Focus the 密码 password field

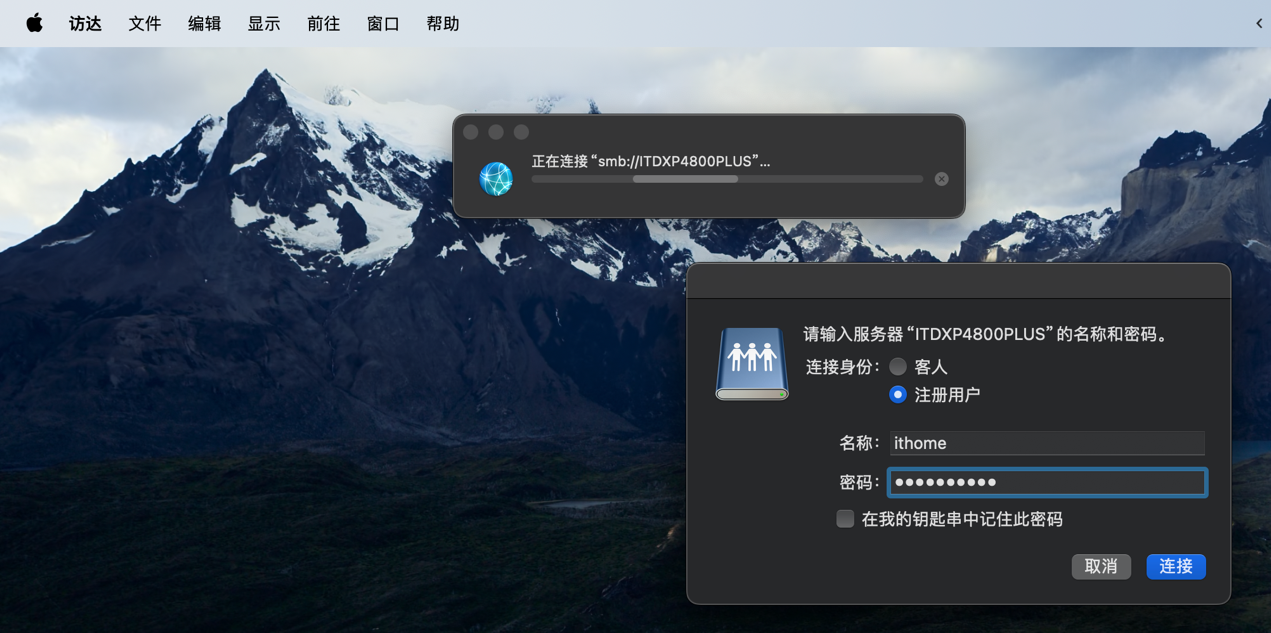click(1046, 482)
